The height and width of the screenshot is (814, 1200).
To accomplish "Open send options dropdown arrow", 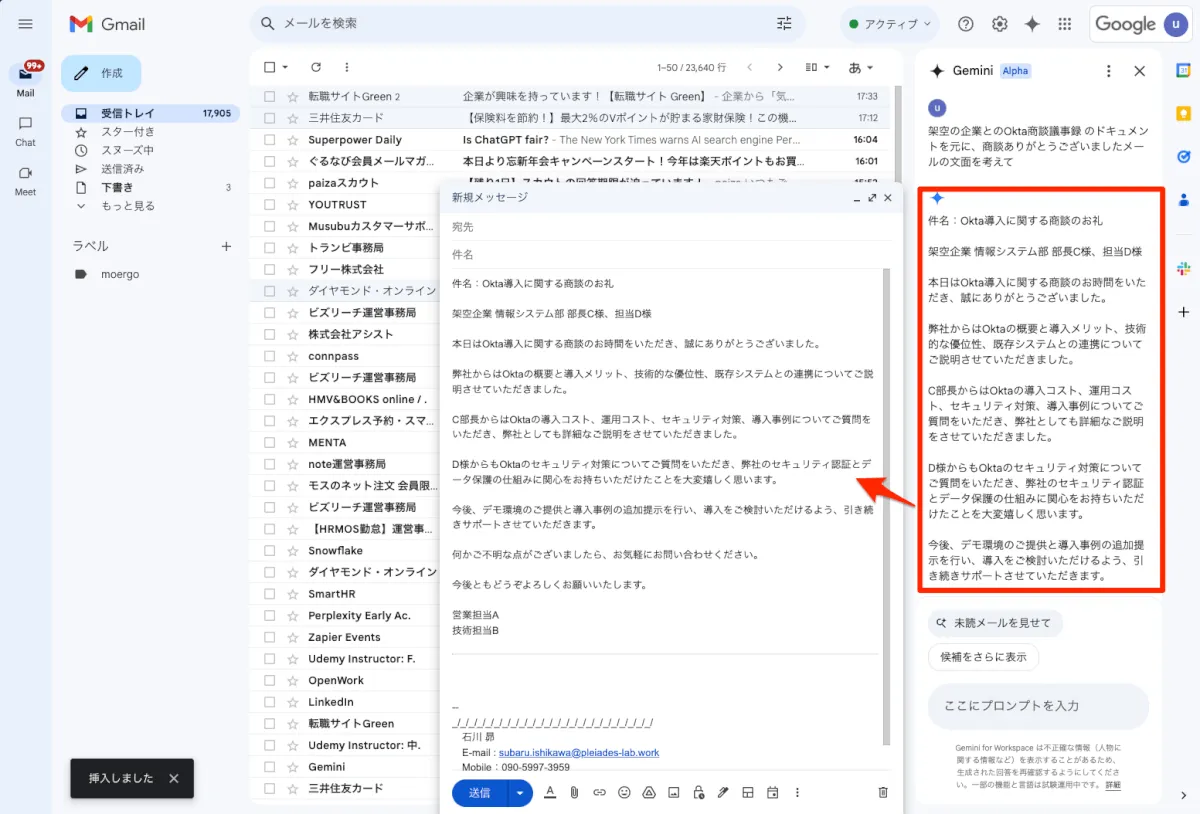I will pos(520,793).
